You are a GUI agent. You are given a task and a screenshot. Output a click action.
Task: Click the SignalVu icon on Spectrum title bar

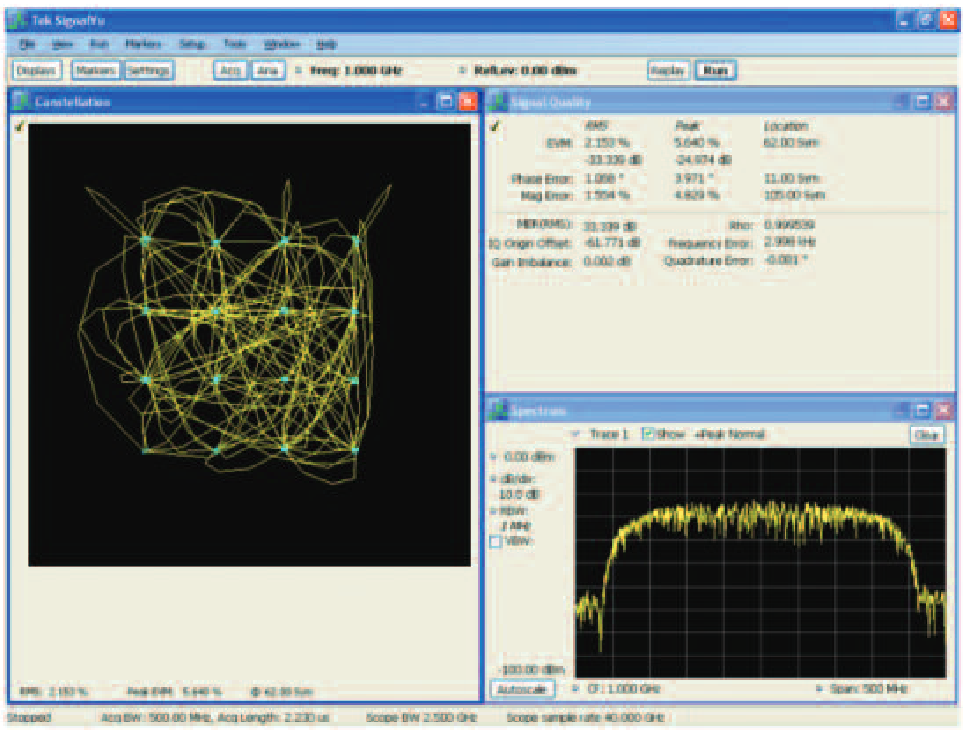(x=499, y=408)
